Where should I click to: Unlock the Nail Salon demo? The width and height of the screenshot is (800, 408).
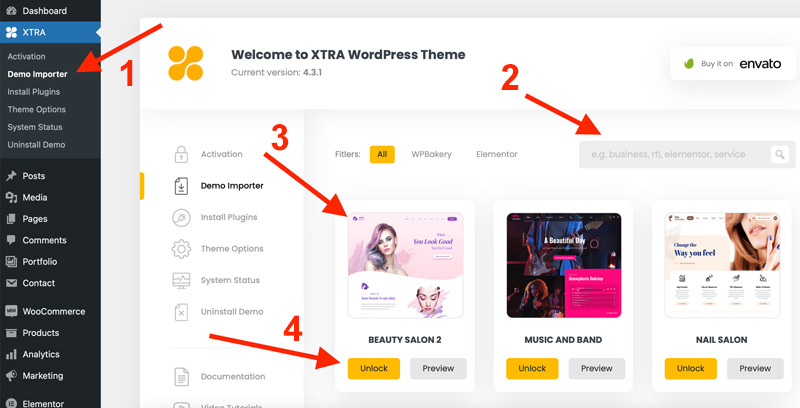coord(690,368)
